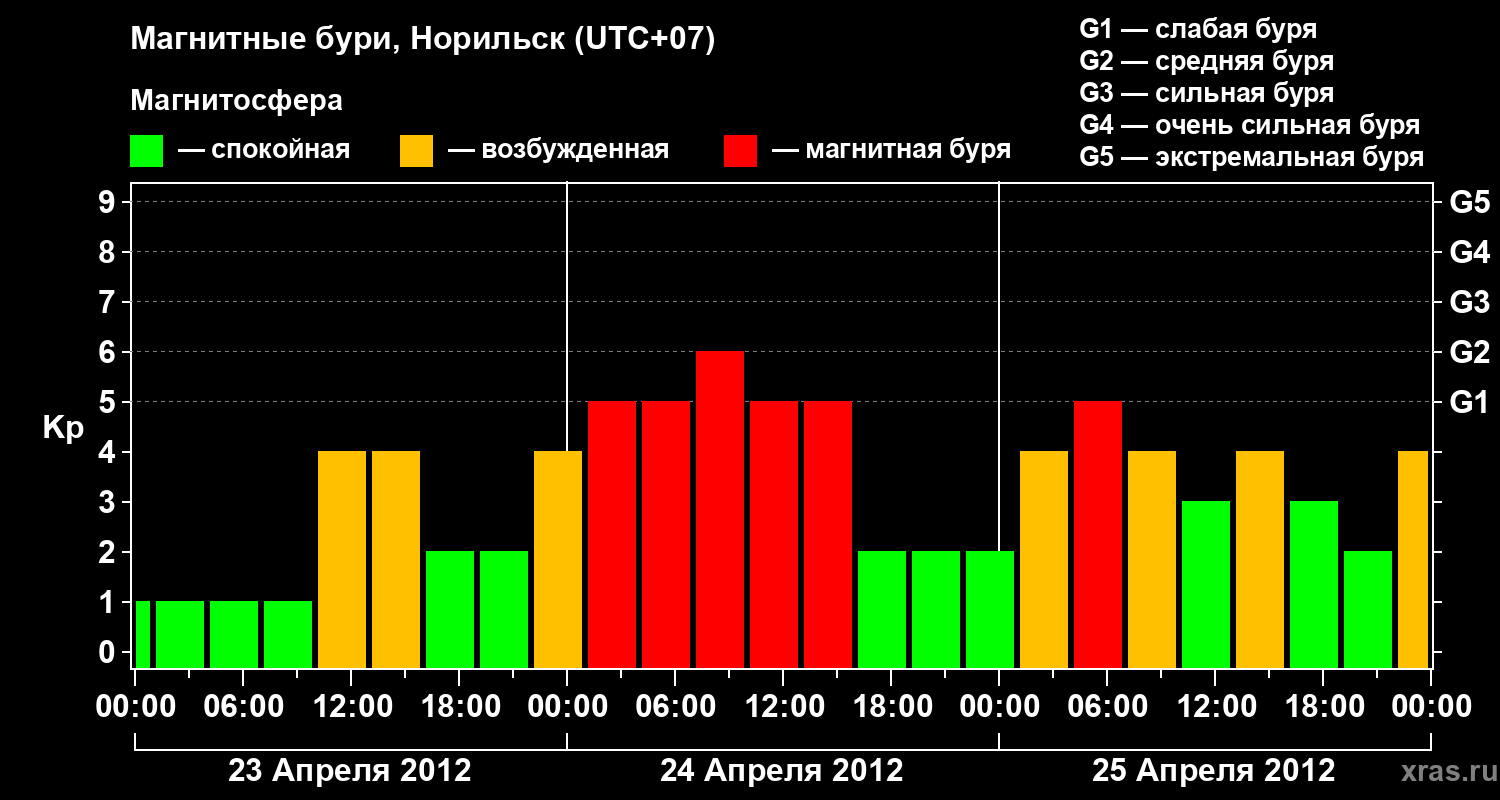Click the 'Магнитосфера' heading
1500x800 pixels.
tap(236, 101)
